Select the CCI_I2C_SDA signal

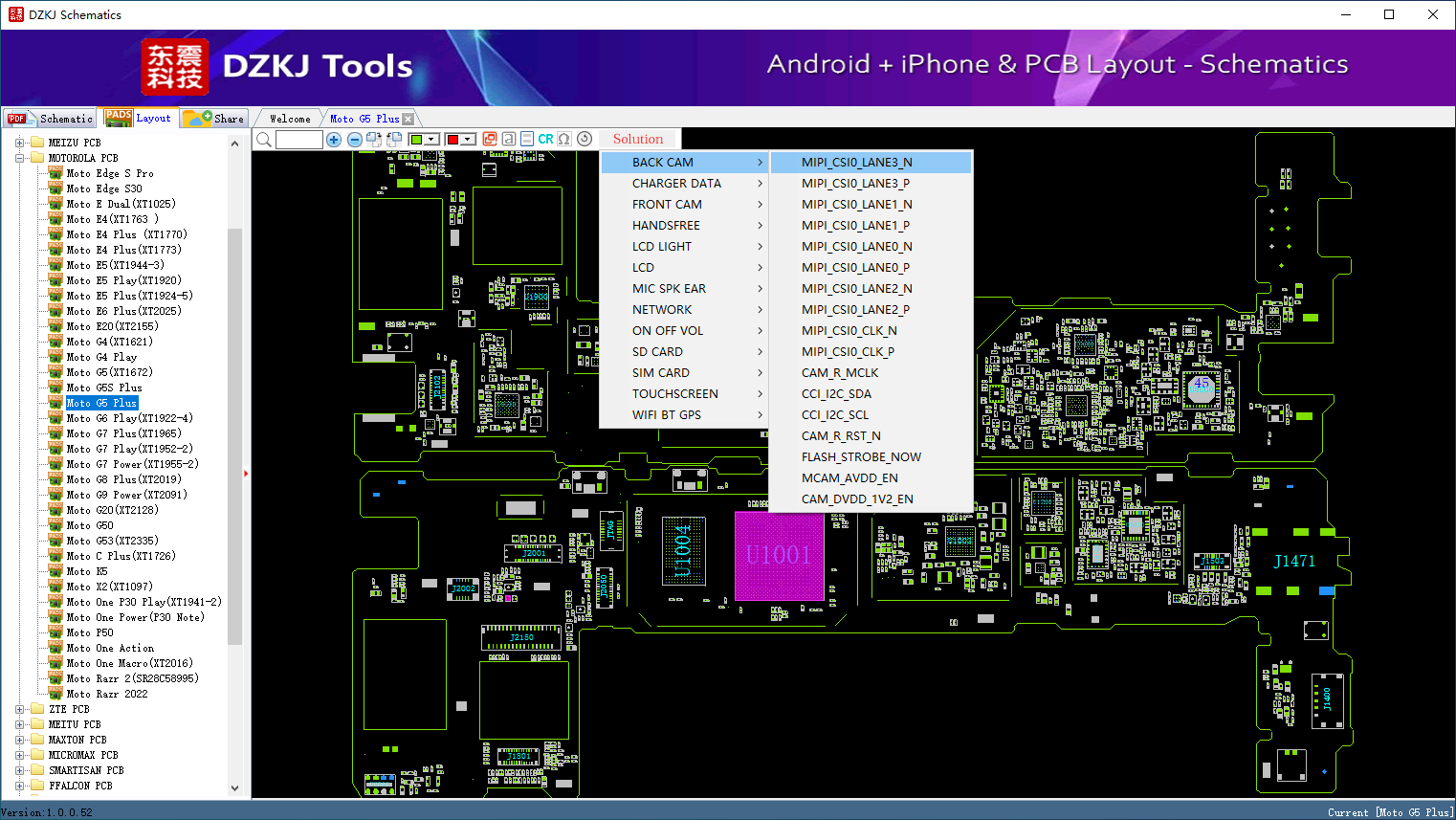(x=871, y=394)
